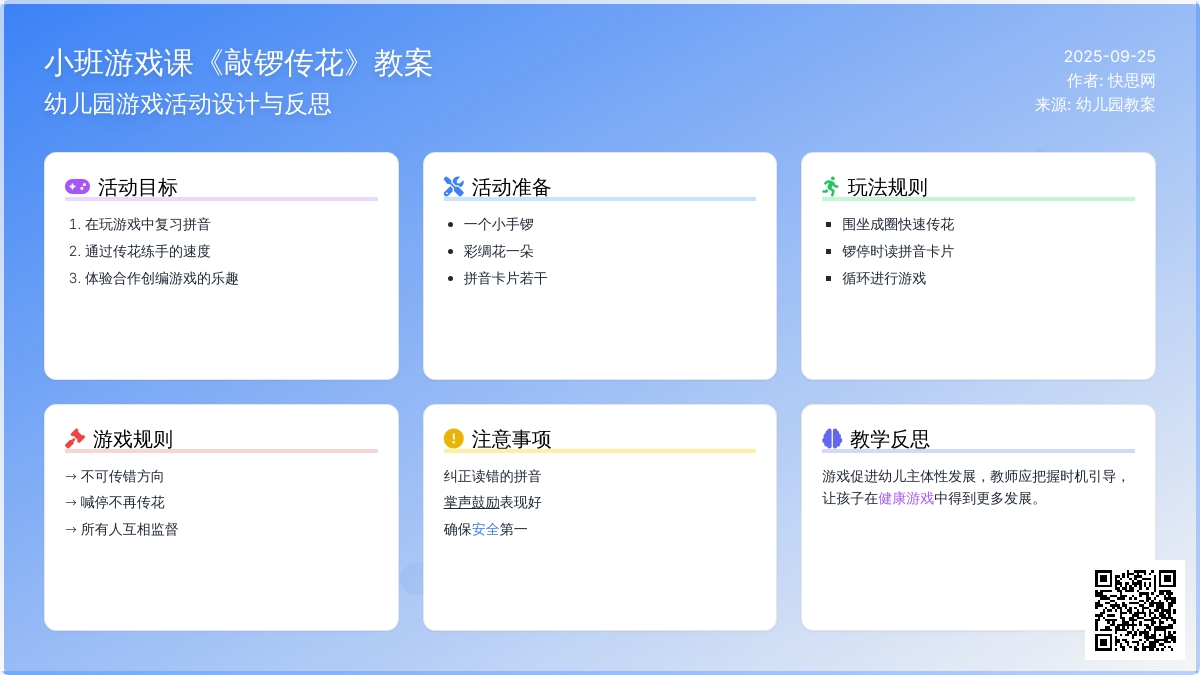Click the date 2025-09-25

coord(1109,56)
